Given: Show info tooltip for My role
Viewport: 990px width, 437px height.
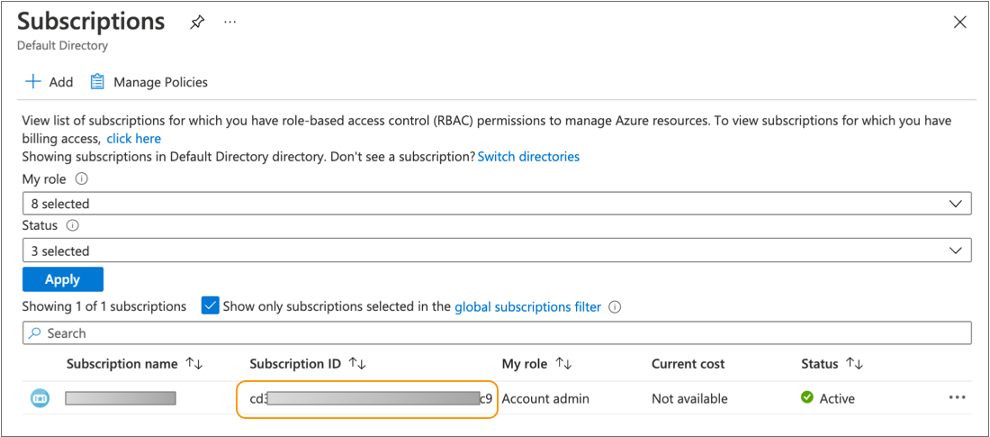Looking at the screenshot, I should coord(81,179).
